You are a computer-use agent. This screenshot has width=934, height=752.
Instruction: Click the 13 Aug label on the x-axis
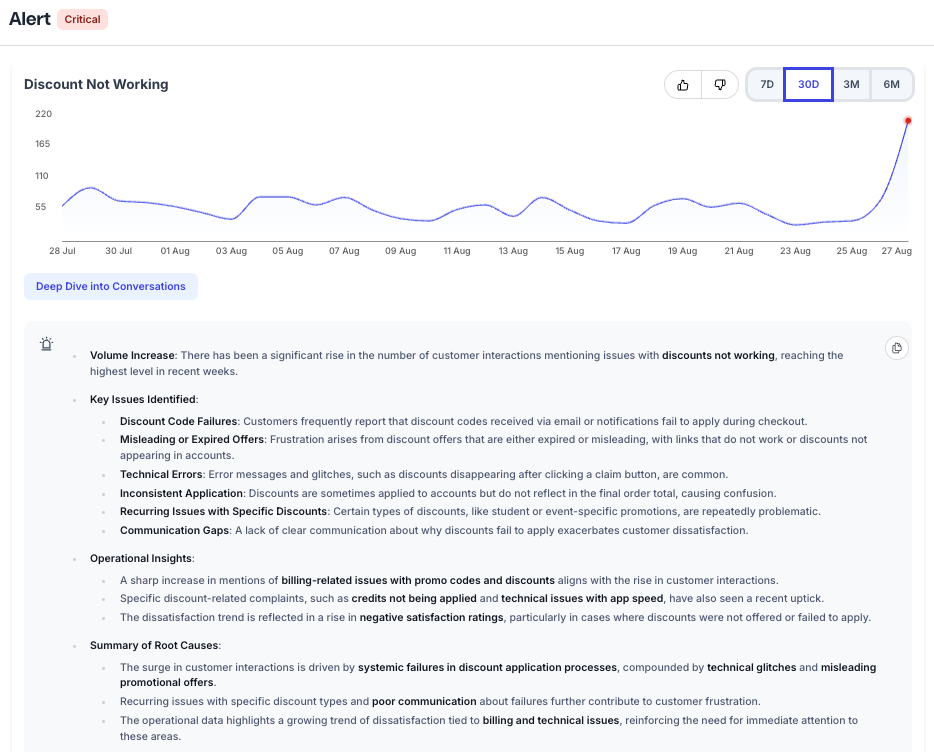click(x=513, y=251)
